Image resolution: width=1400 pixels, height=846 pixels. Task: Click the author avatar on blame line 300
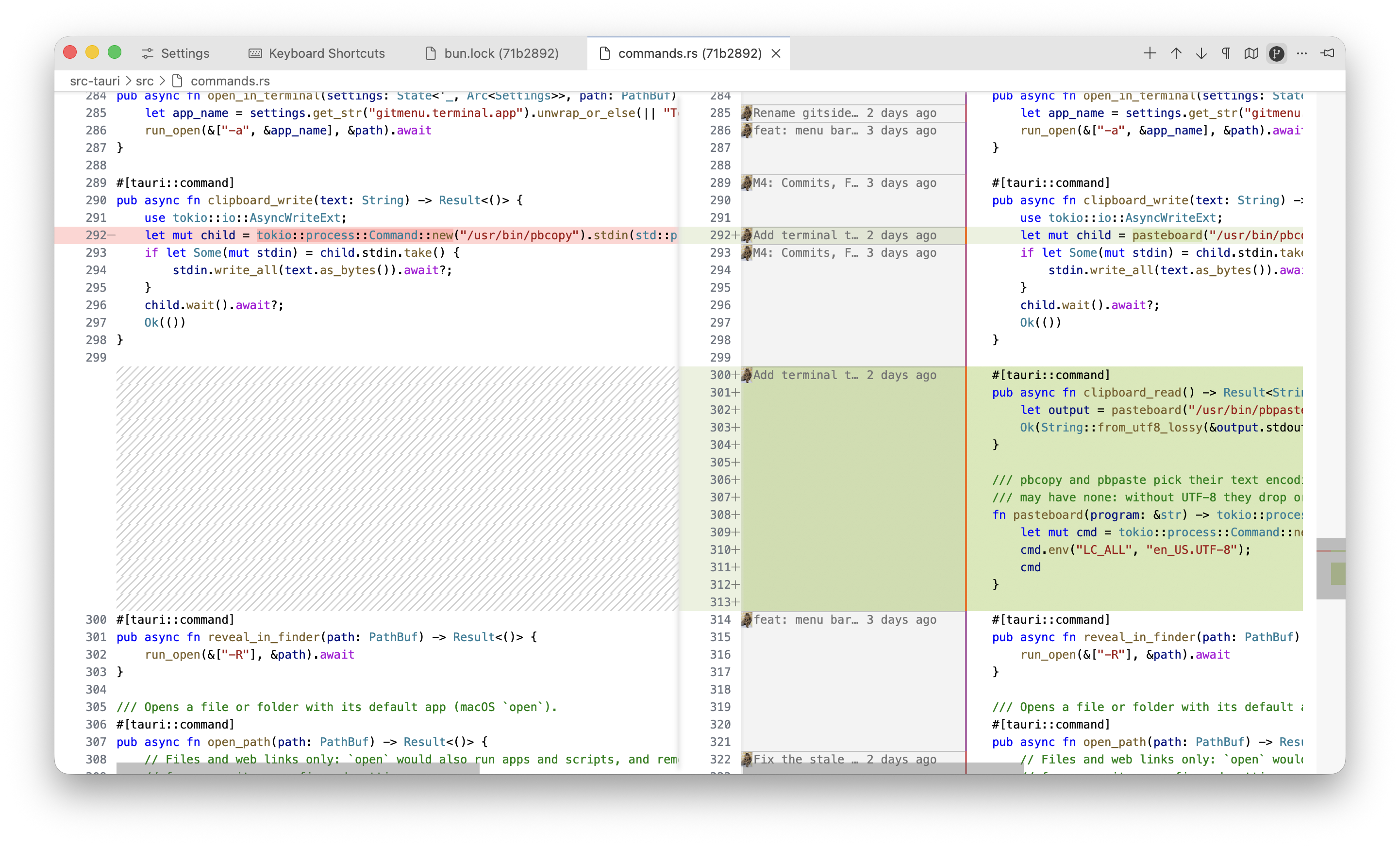pos(747,374)
